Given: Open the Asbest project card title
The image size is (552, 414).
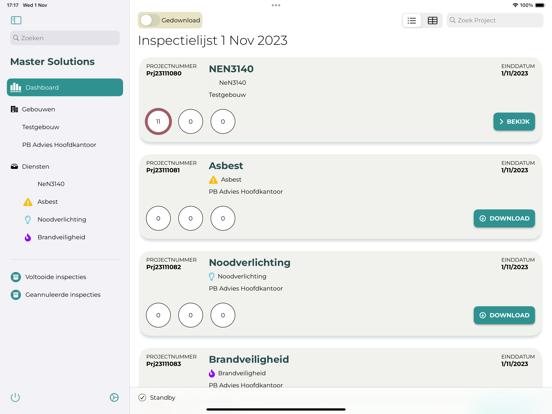Looking at the screenshot, I should (x=226, y=166).
